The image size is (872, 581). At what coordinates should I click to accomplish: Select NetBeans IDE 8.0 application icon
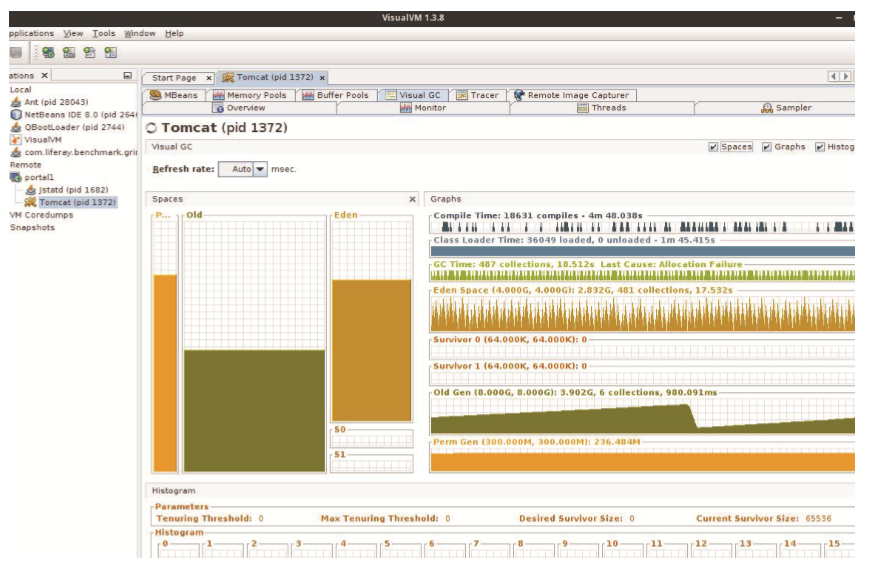click(x=16, y=115)
